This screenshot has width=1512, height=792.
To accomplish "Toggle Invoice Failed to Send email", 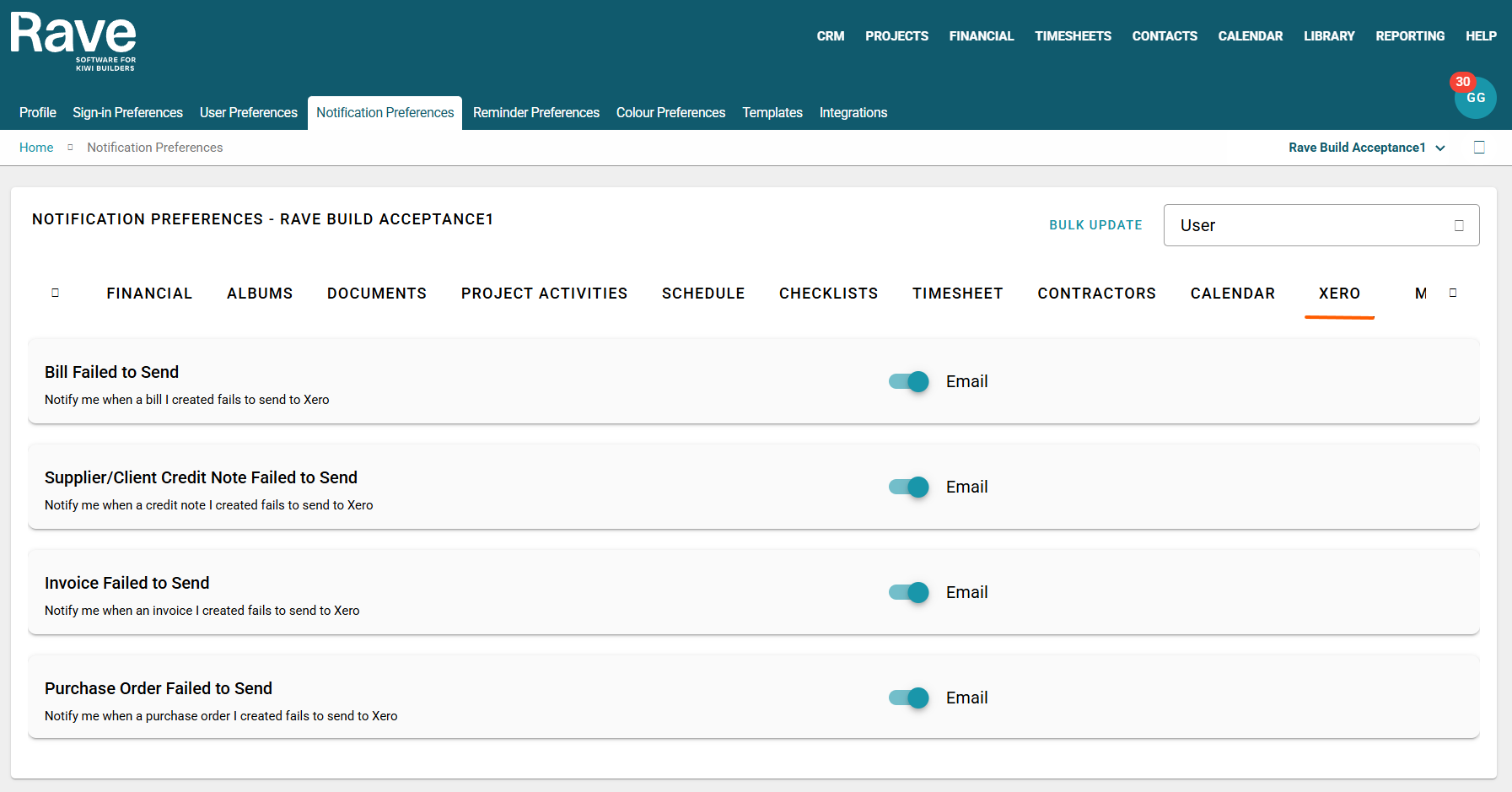I will click(x=908, y=592).
